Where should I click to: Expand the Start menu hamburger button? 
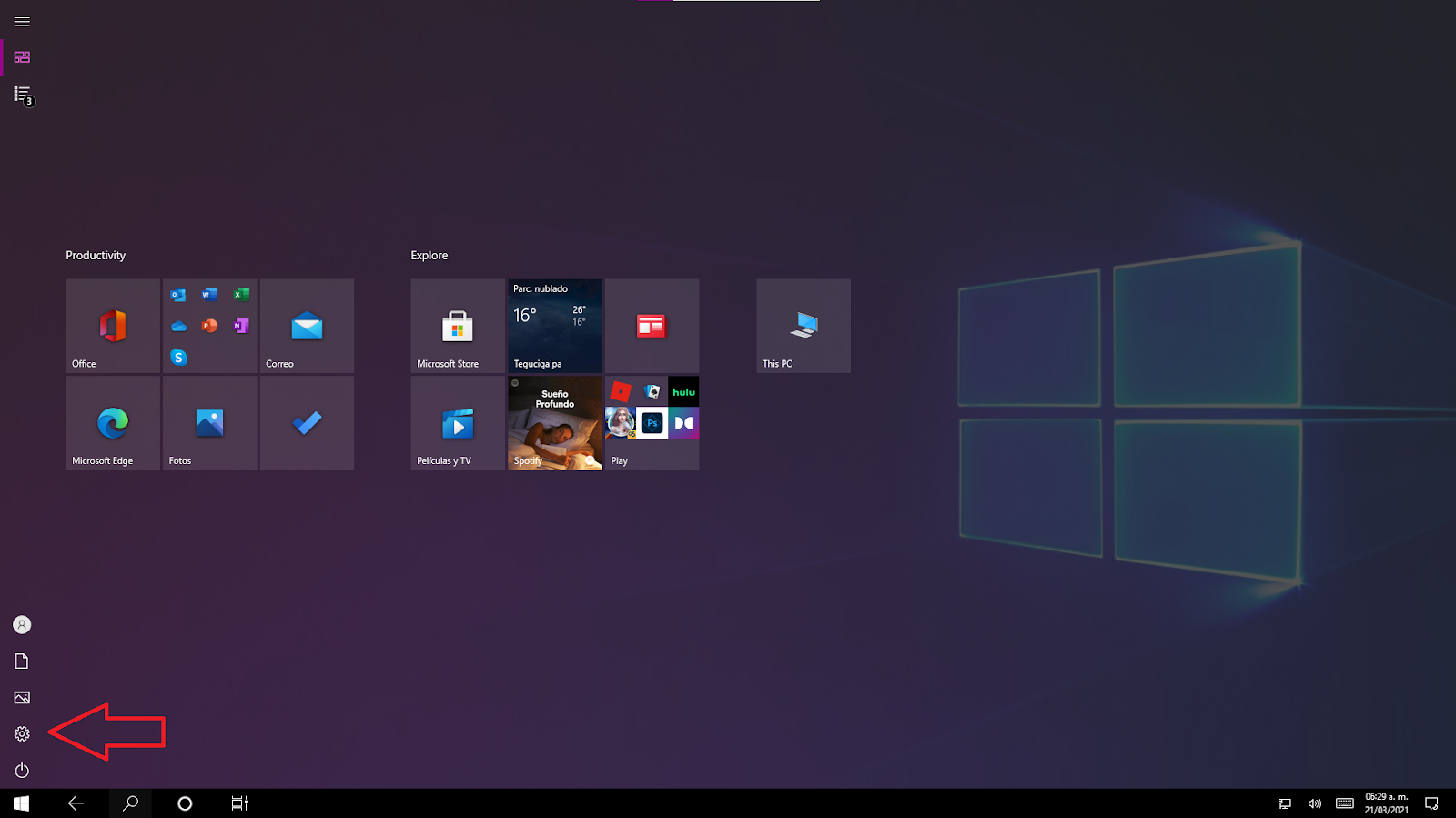[x=22, y=22]
